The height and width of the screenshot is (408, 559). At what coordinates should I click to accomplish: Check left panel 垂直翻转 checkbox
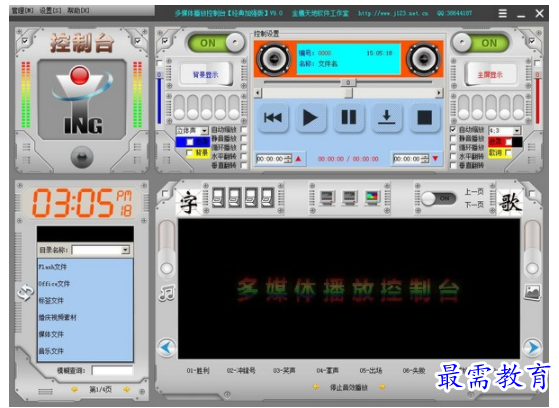(x=244, y=165)
